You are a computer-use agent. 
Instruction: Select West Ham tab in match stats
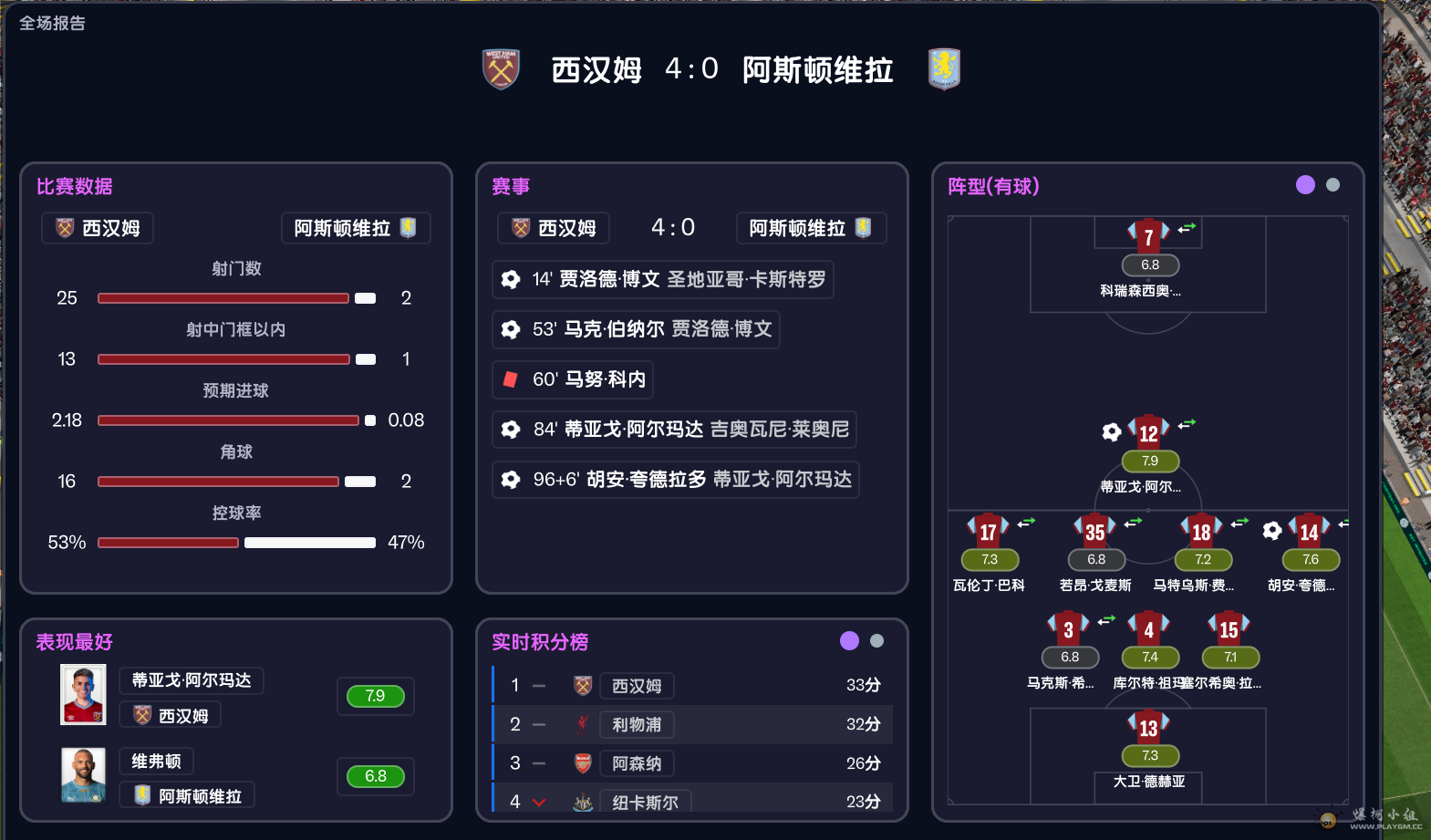tap(98, 228)
